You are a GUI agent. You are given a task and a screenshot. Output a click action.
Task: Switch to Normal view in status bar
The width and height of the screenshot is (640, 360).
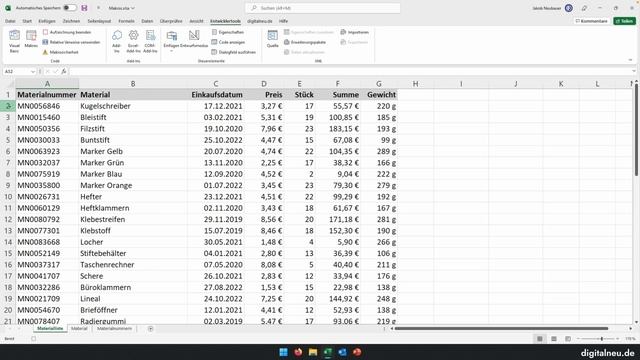tap(540, 339)
